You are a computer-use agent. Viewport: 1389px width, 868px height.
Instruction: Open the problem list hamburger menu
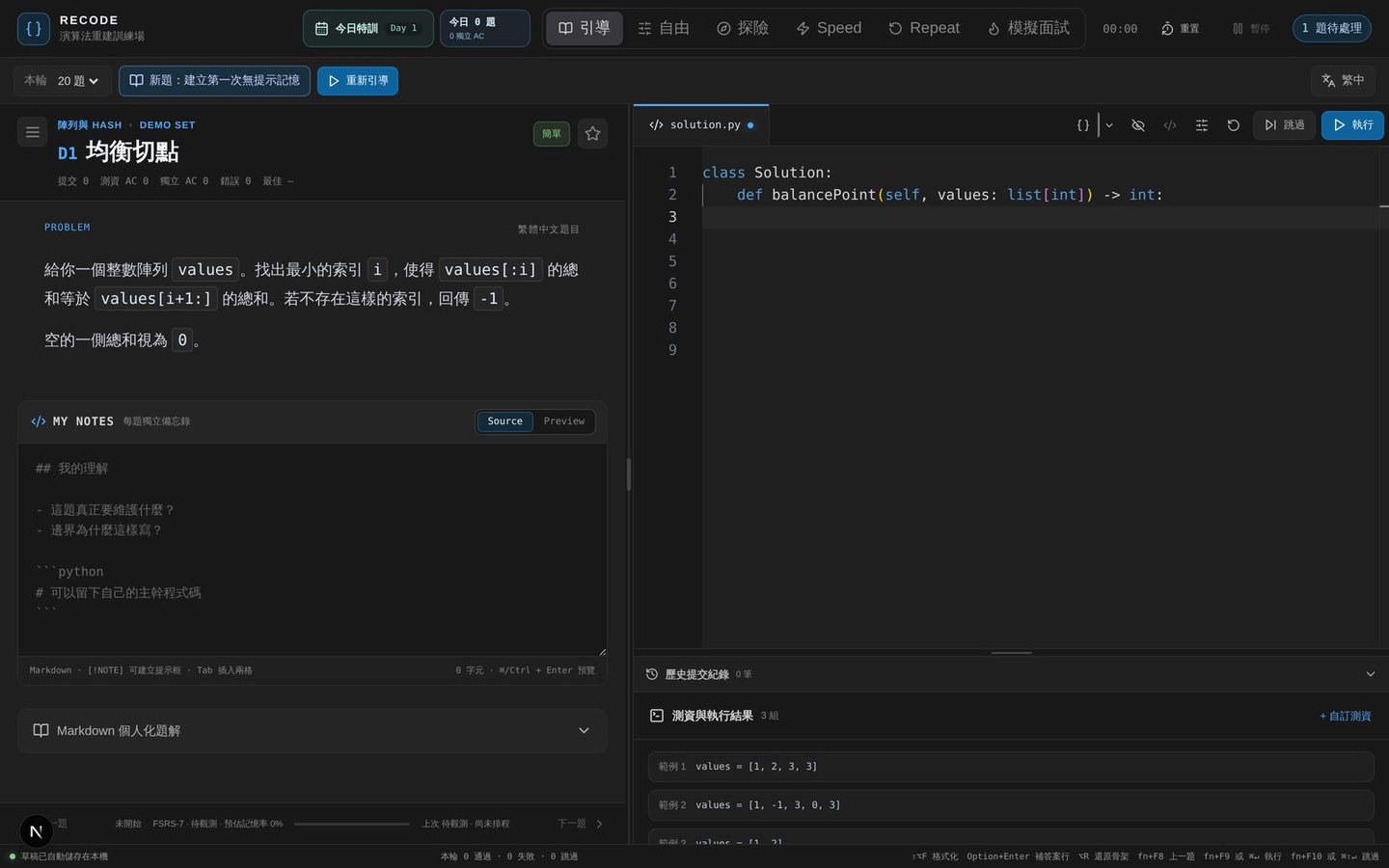(x=33, y=132)
